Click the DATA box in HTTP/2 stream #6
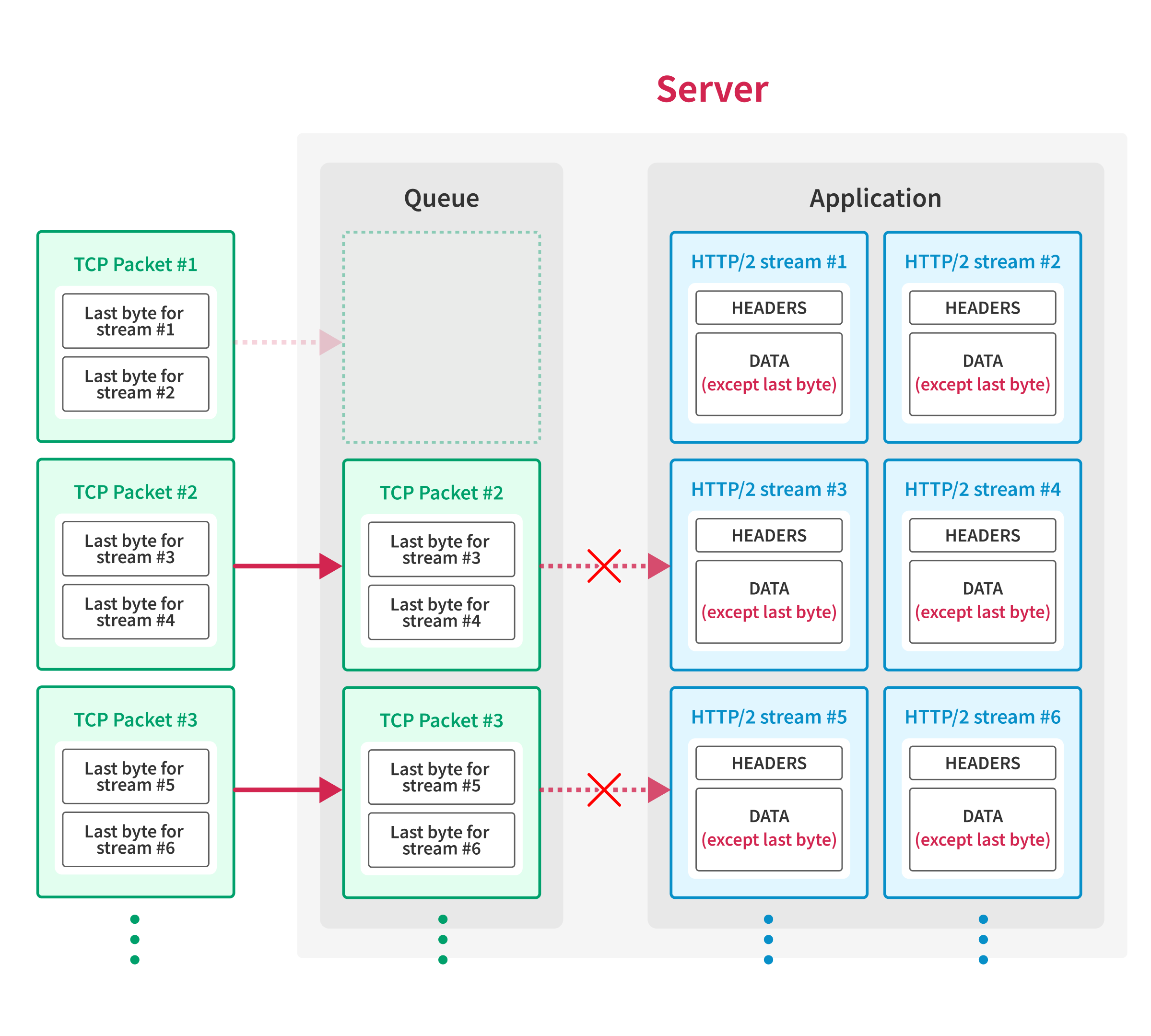 pos(983,830)
